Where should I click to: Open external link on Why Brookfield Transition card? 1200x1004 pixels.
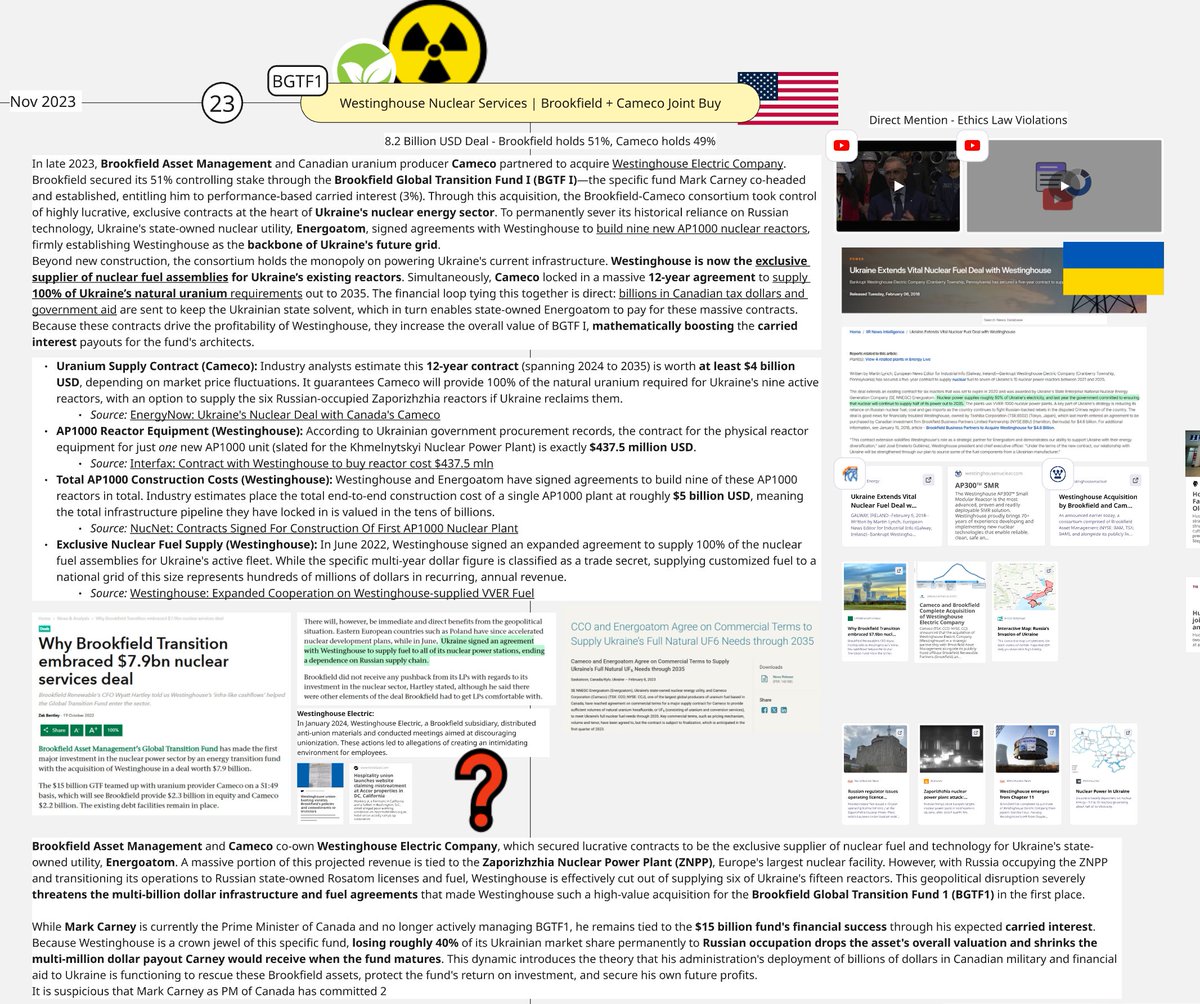[x=899, y=571]
